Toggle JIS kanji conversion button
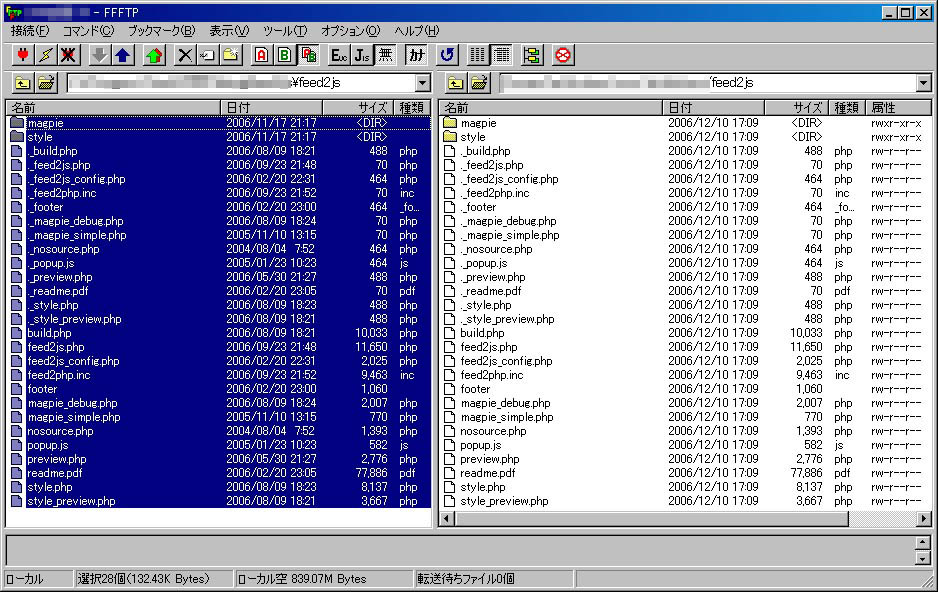 click(363, 55)
